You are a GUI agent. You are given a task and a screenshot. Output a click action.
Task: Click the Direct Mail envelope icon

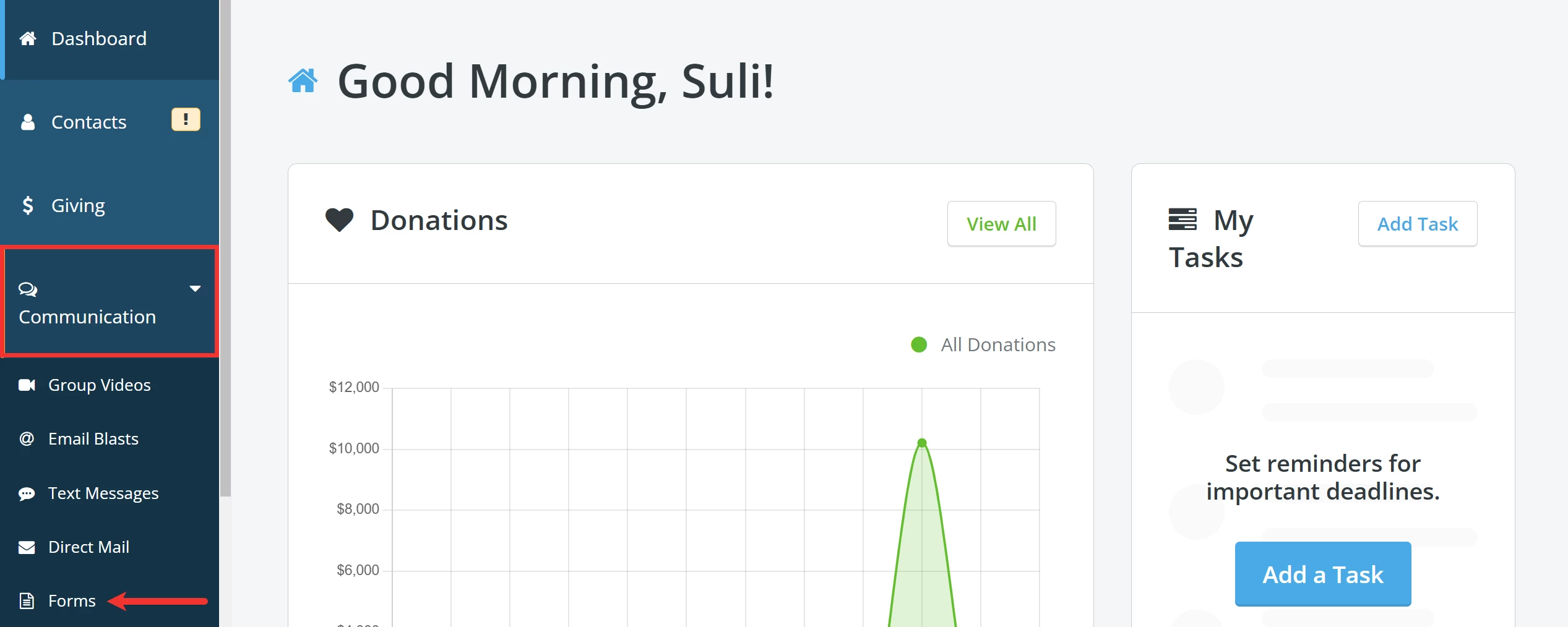(27, 547)
